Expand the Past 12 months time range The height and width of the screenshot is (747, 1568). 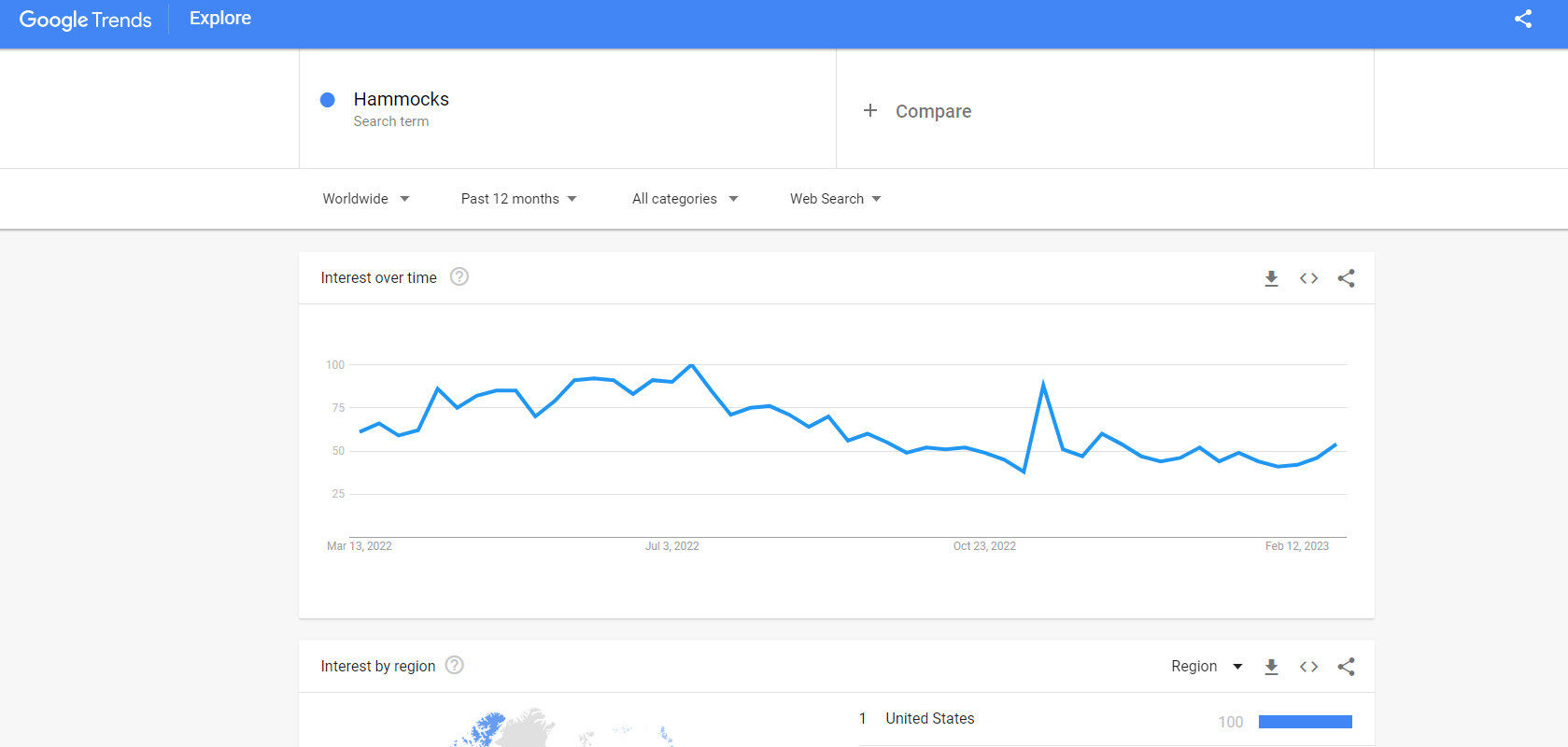(x=518, y=199)
